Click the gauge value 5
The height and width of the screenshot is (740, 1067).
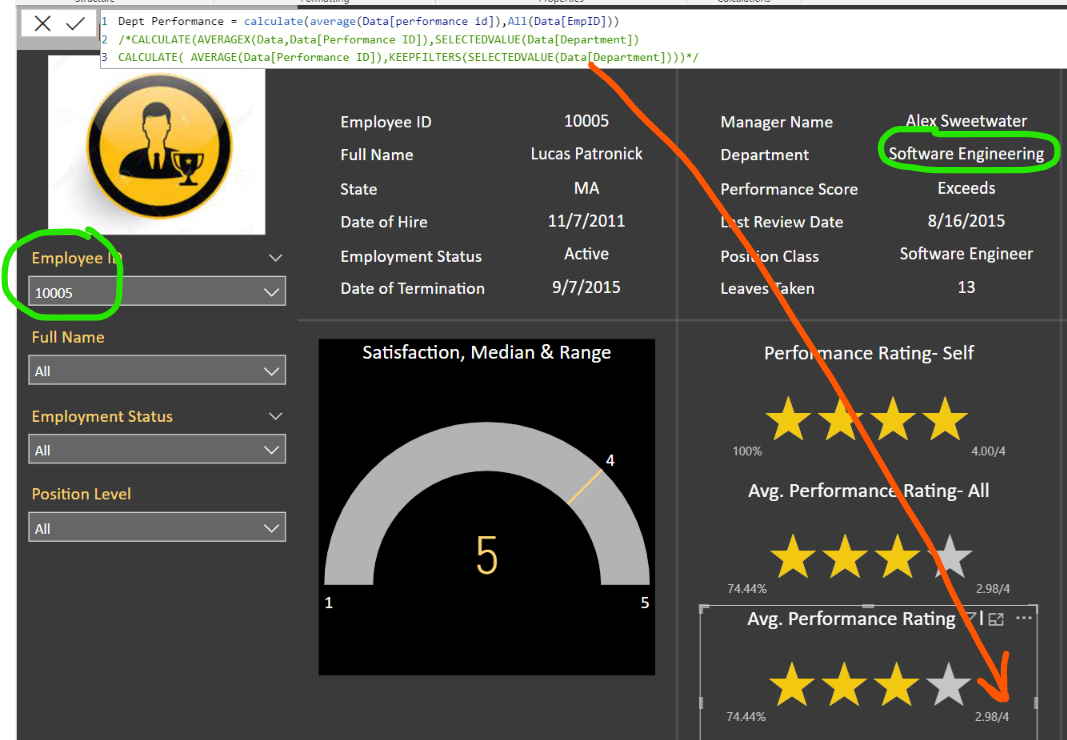click(x=487, y=555)
